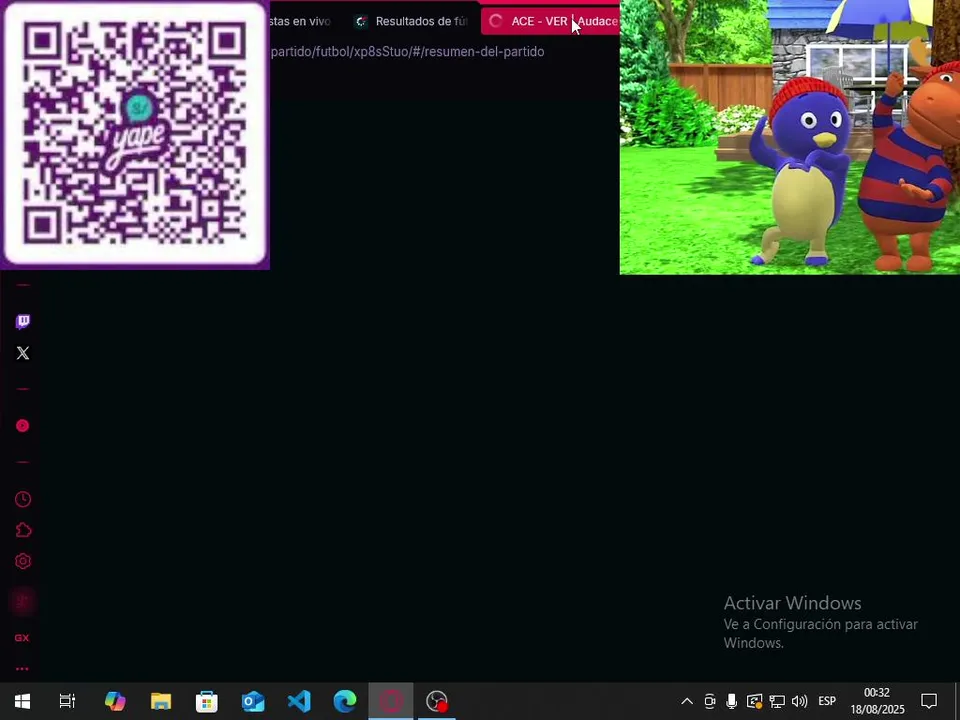The height and width of the screenshot is (720, 960).
Task: Click the microphone tray icon
Action: 732,701
